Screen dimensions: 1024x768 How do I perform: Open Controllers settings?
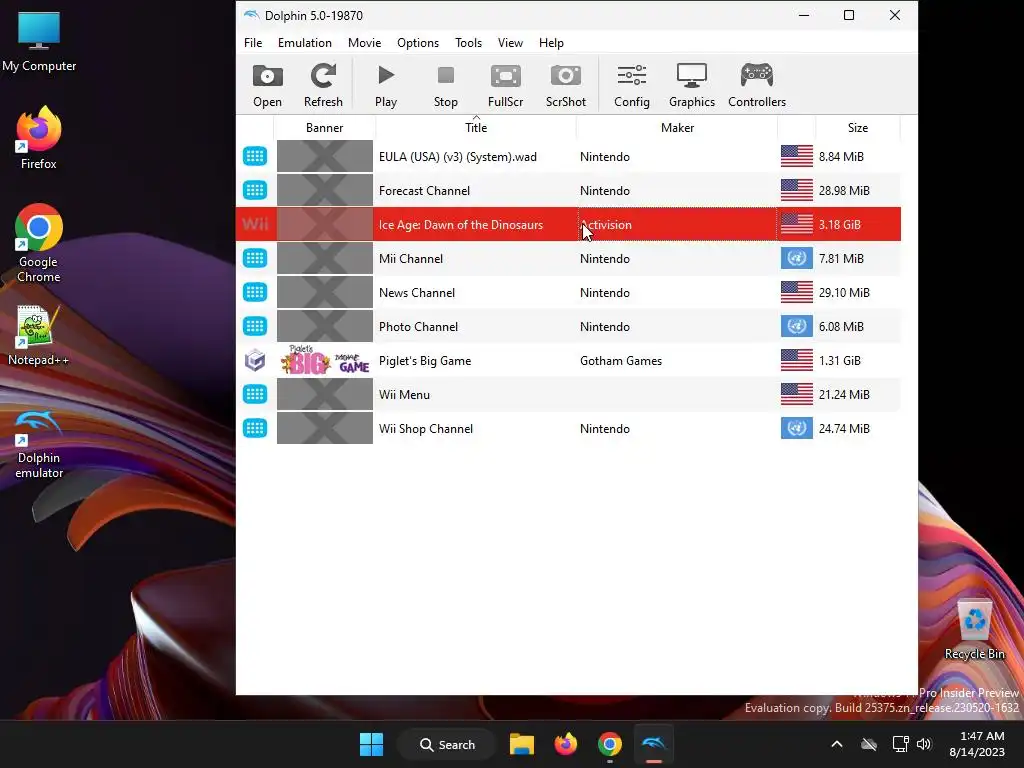click(x=757, y=86)
